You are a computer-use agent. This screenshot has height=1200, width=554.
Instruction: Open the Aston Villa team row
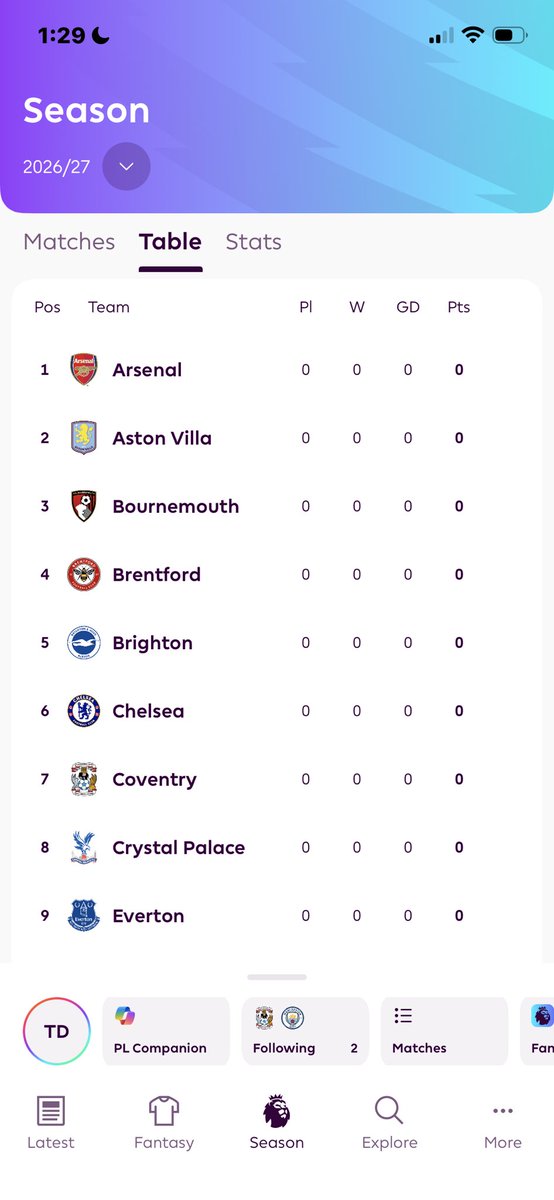[277, 438]
